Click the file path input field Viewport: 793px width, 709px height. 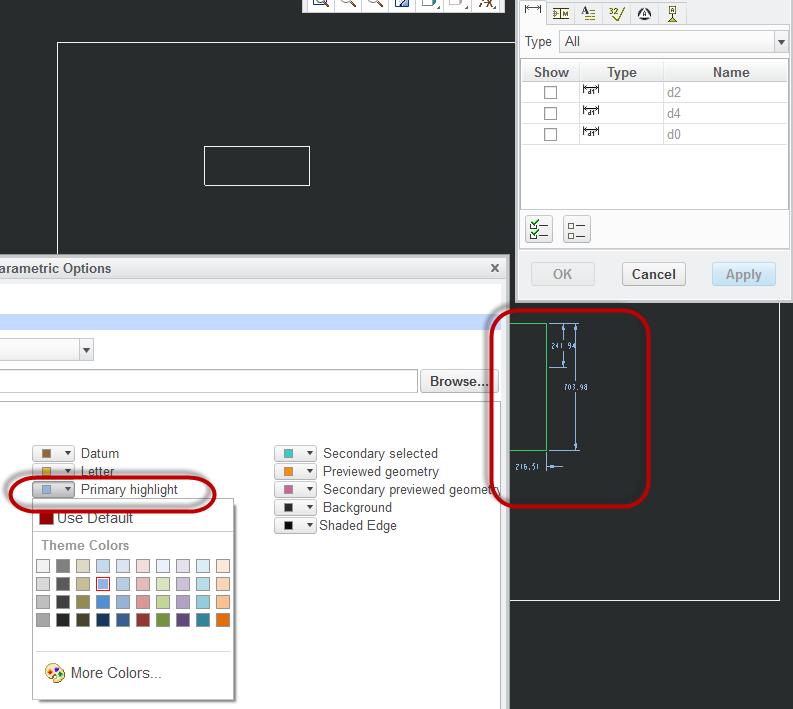click(208, 381)
